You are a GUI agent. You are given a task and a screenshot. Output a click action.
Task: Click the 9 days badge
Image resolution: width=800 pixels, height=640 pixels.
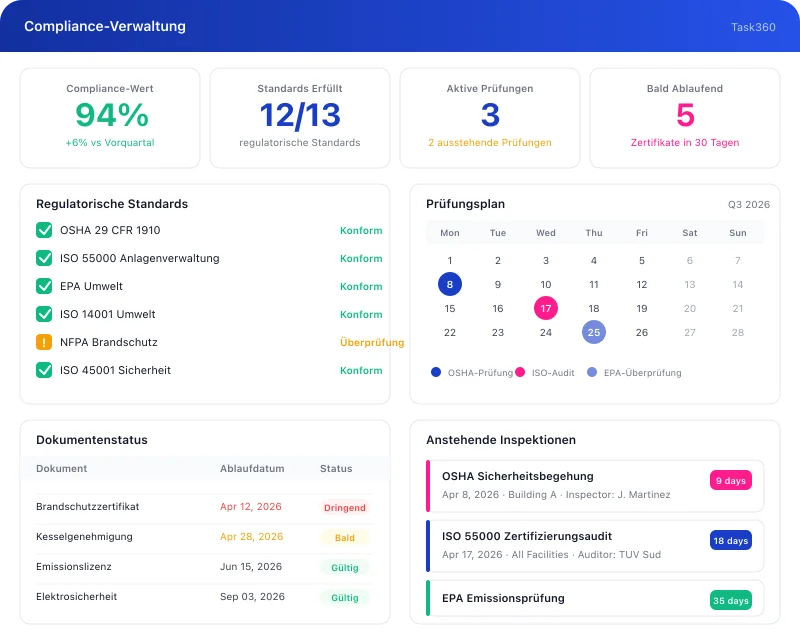[730, 481]
